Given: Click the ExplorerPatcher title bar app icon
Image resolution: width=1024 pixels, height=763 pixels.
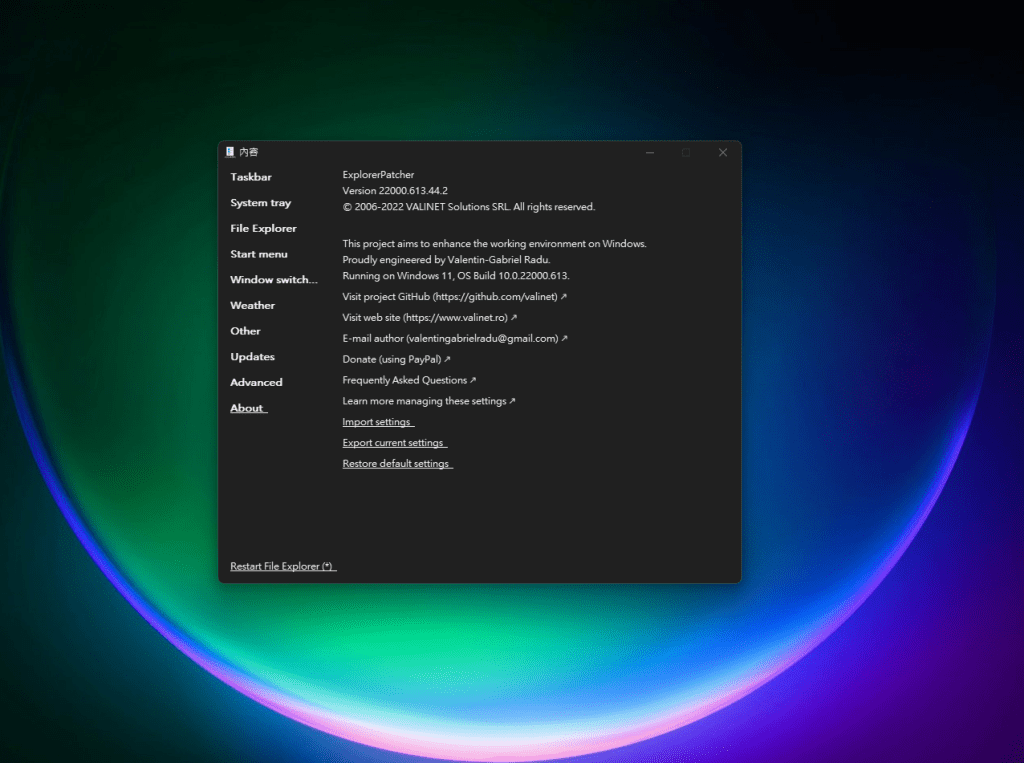Looking at the screenshot, I should click(x=230, y=152).
